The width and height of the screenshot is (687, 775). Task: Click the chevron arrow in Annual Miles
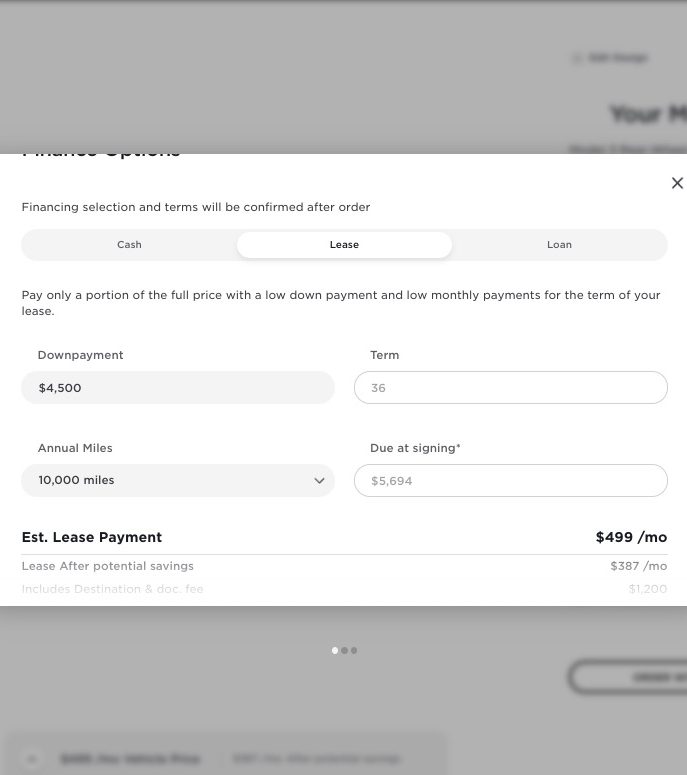click(319, 480)
